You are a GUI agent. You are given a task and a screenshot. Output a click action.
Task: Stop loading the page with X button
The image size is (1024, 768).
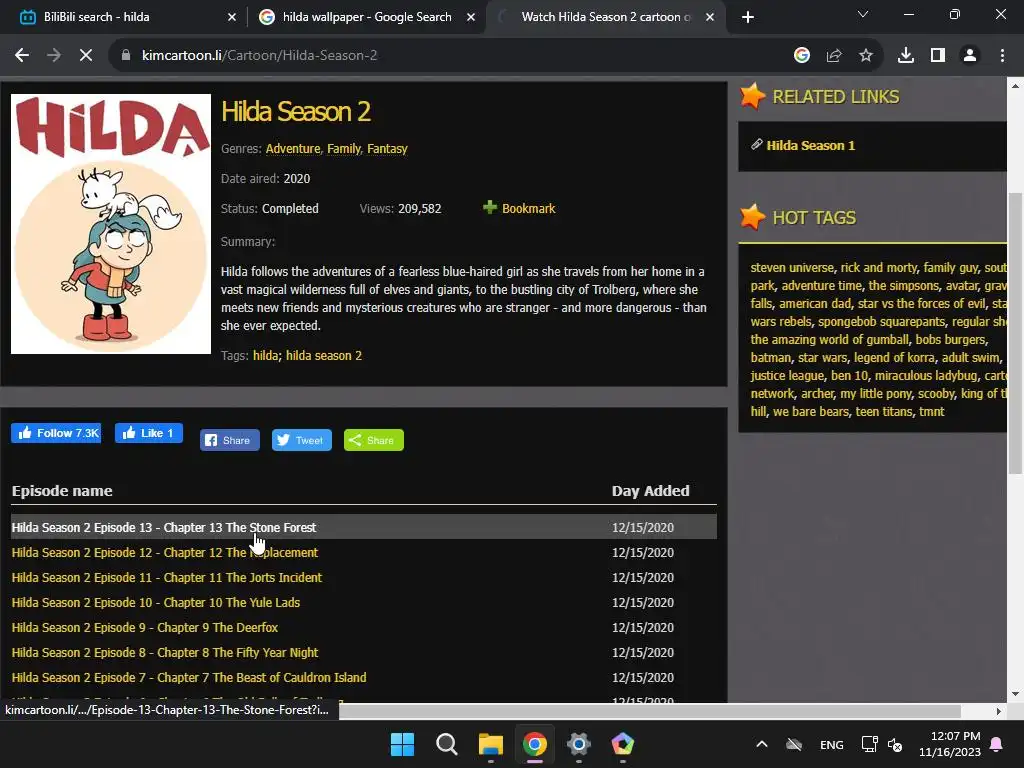(86, 56)
